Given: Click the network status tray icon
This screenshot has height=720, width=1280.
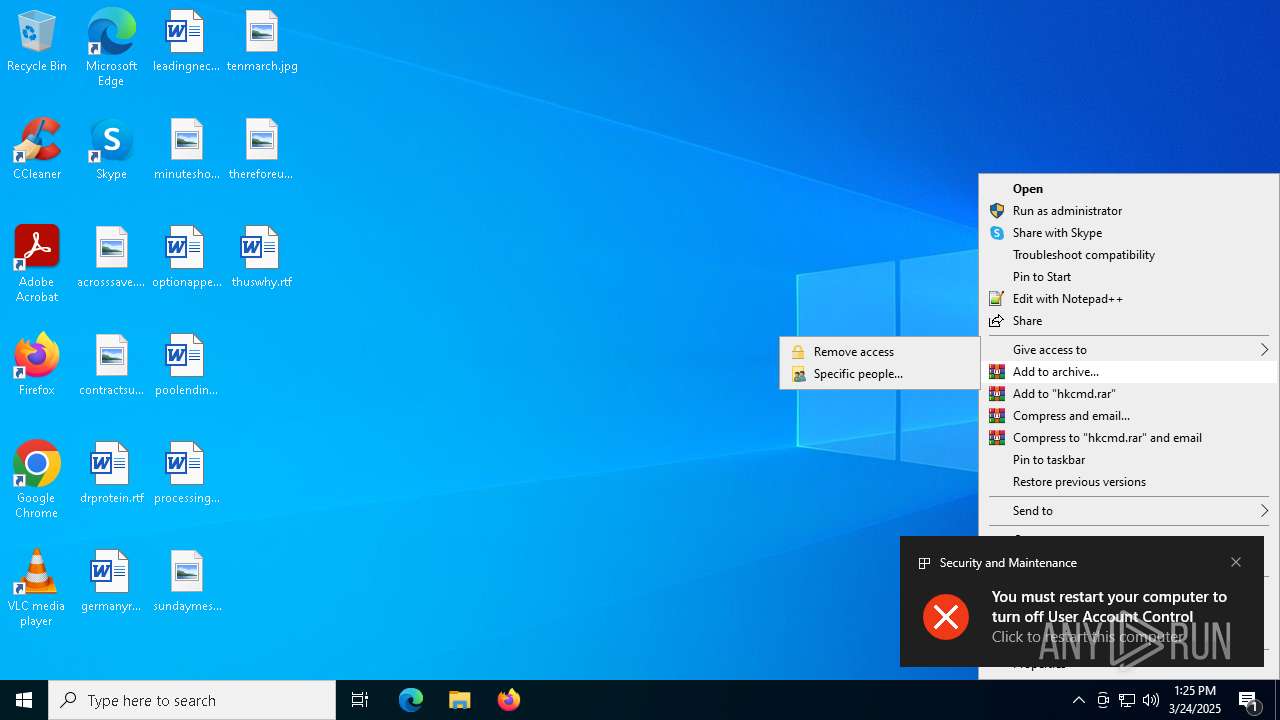Looking at the screenshot, I should tap(1127, 700).
